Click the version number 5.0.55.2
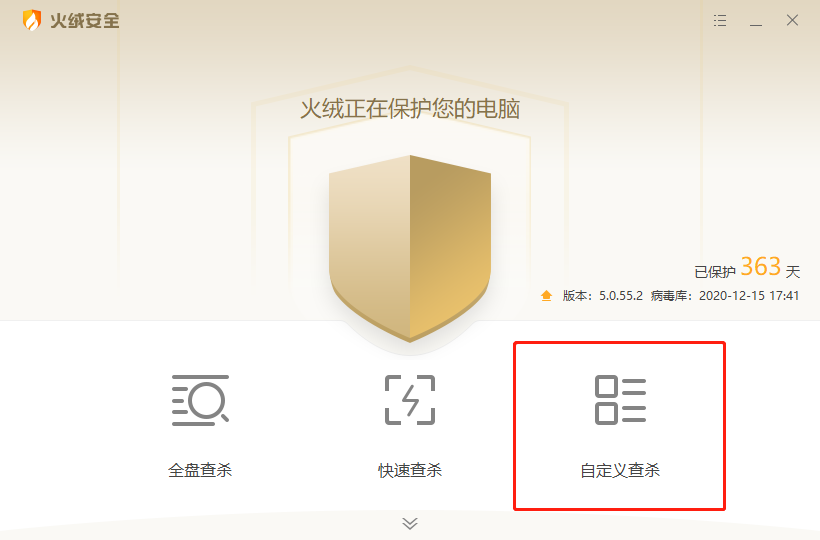This screenshot has width=820, height=540. pos(621,296)
